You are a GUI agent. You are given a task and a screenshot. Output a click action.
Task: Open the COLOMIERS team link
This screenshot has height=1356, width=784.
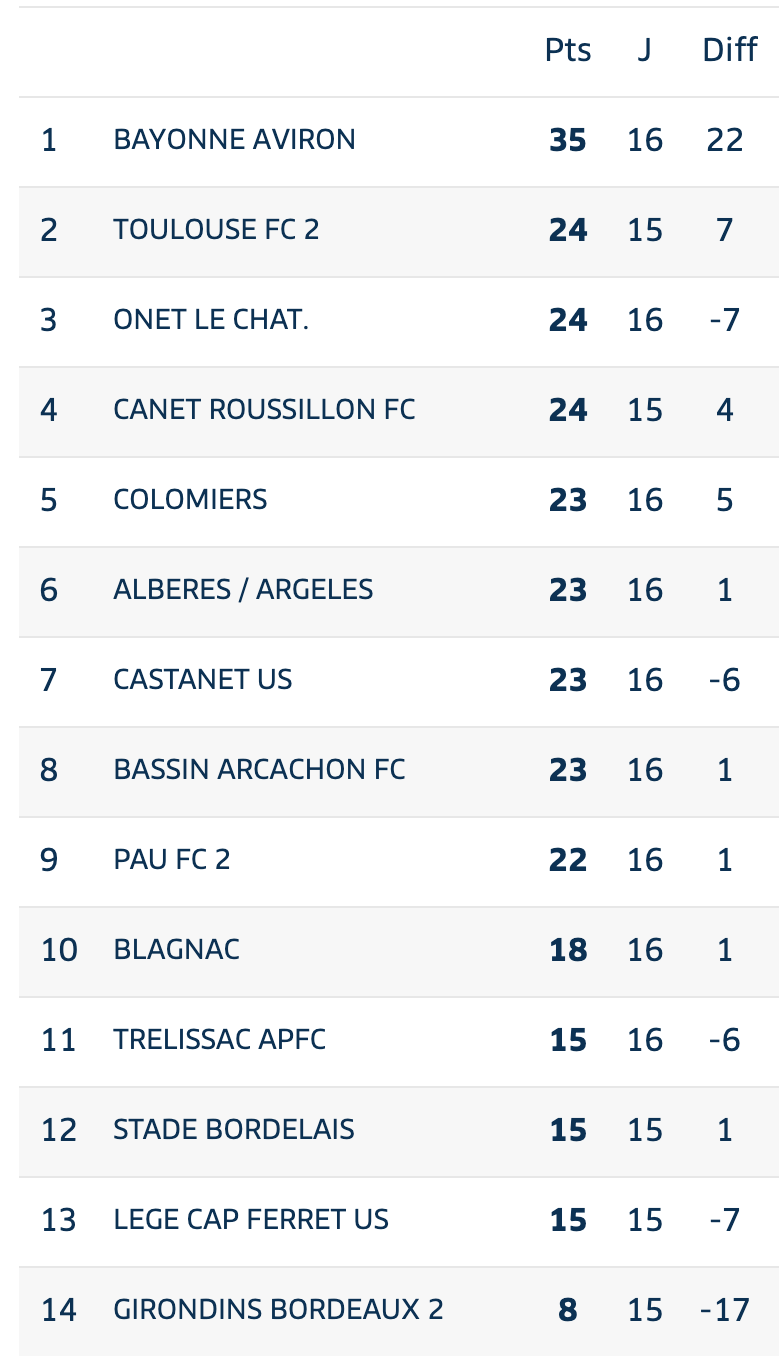190,500
